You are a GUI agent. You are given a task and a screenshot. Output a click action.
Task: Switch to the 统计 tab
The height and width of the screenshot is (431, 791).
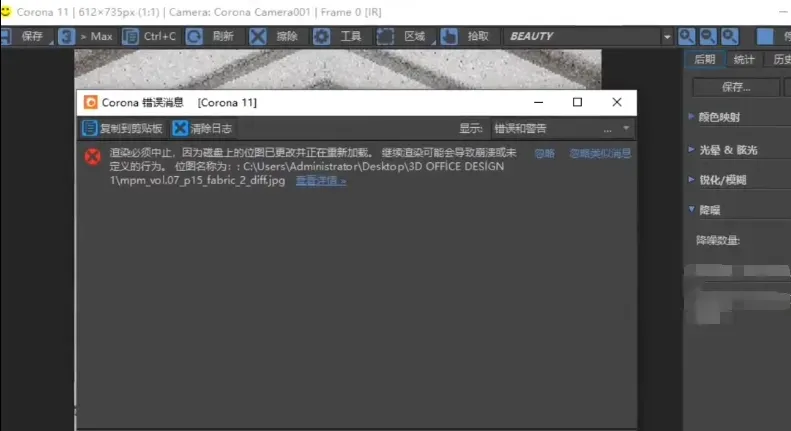[744, 60]
